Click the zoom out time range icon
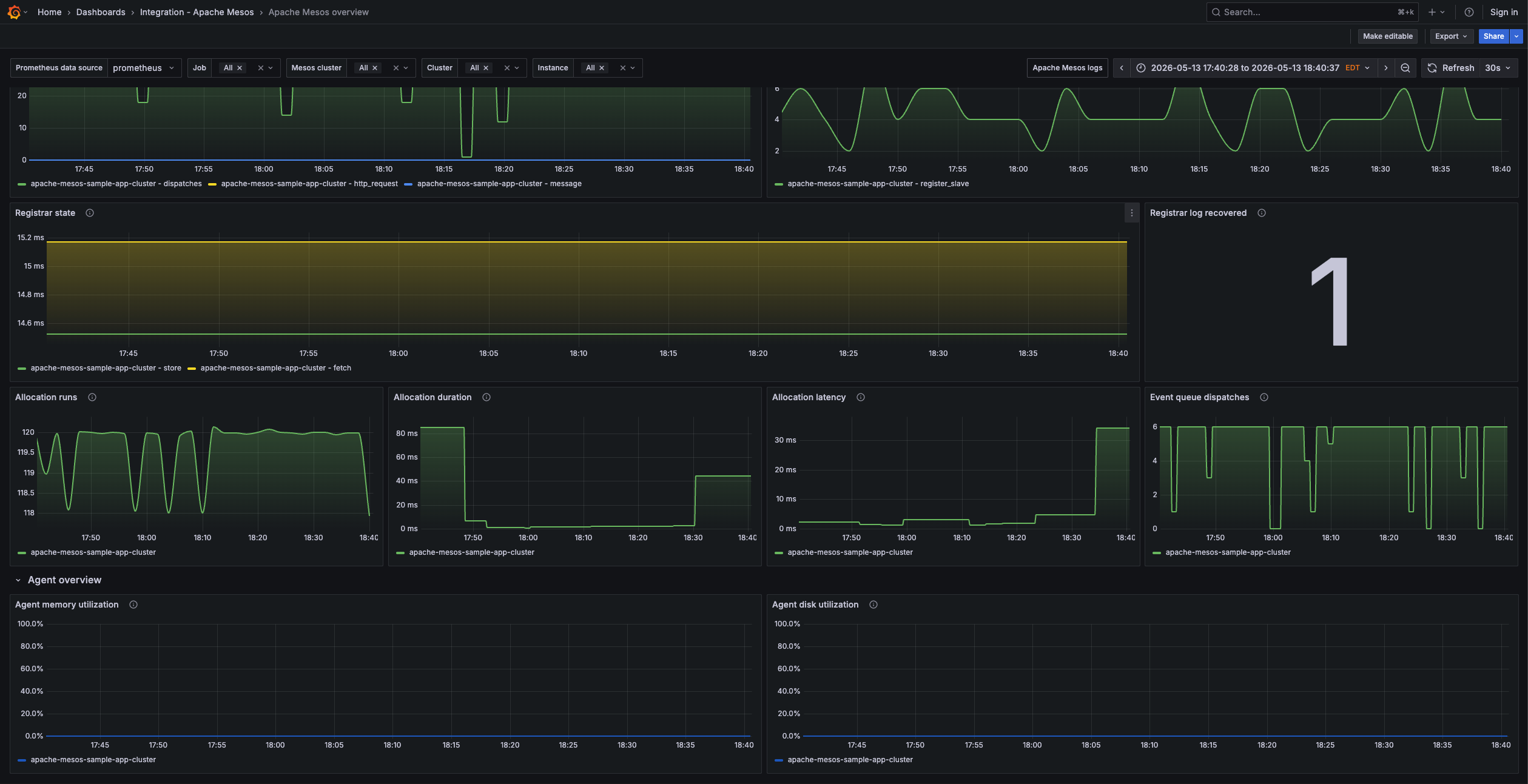This screenshot has width=1528, height=784. point(1405,68)
